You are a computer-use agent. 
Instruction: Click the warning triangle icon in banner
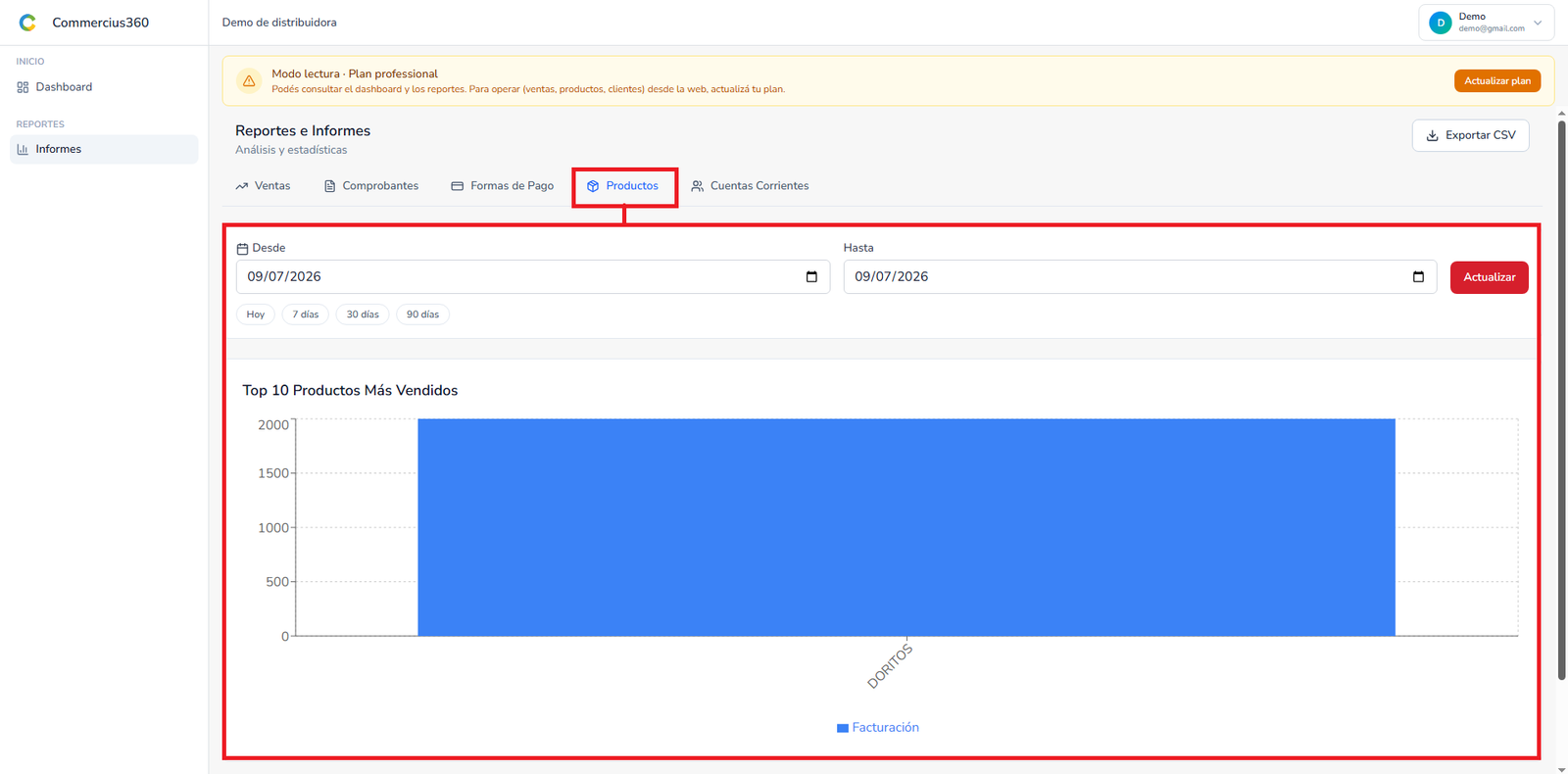pos(249,80)
